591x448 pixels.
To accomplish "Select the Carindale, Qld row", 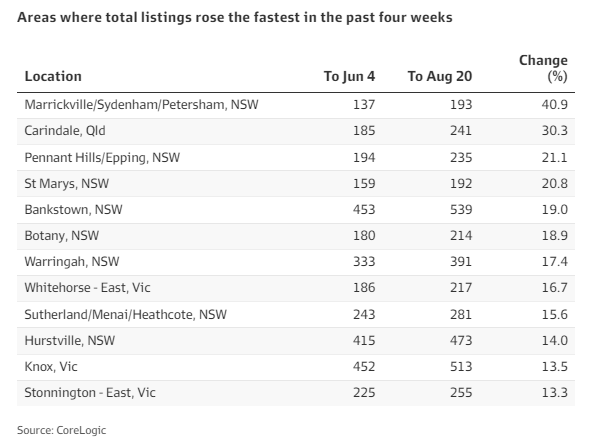I will point(296,131).
